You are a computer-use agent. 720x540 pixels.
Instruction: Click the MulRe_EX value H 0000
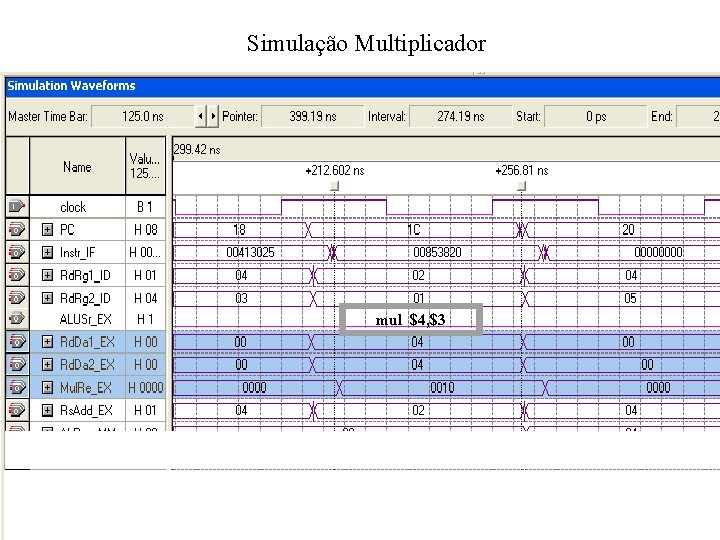click(146, 388)
